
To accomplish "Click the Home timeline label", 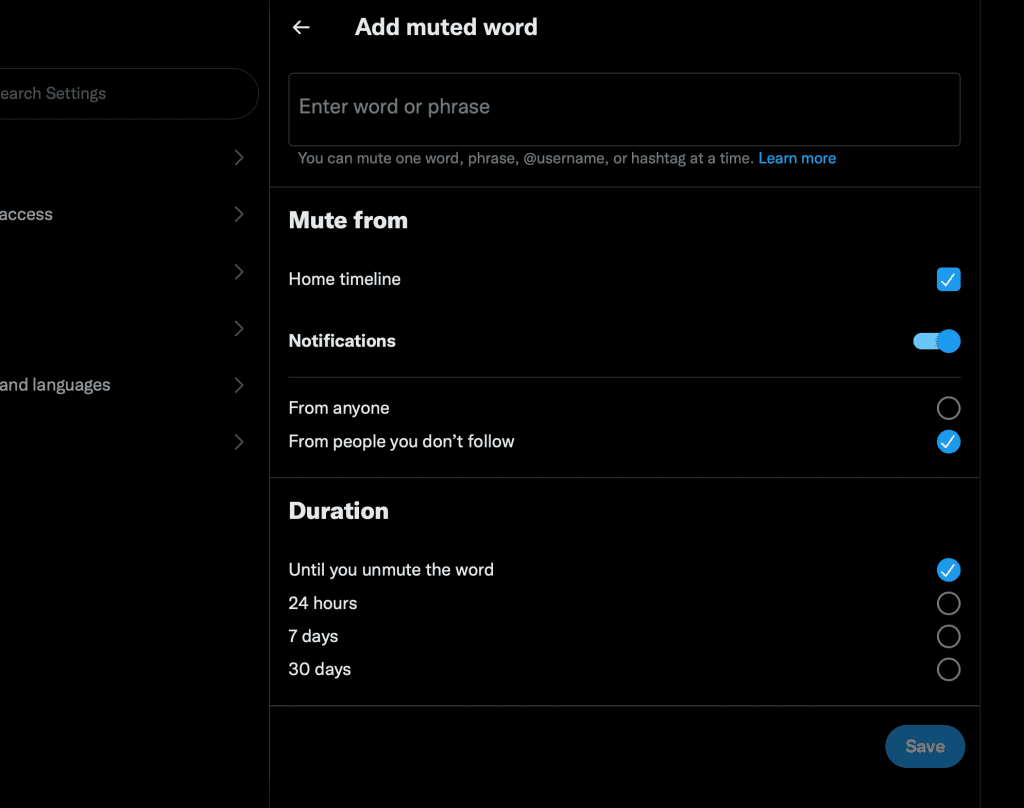I will coord(344,279).
